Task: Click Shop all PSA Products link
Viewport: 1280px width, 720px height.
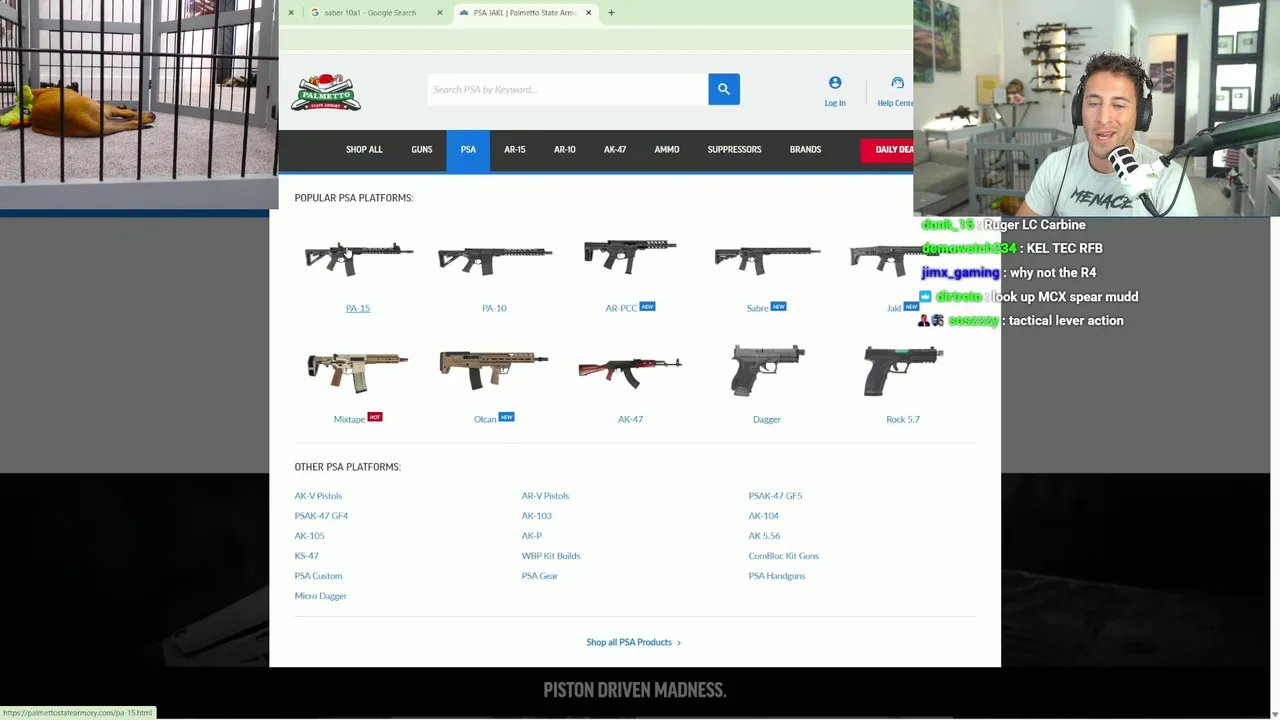Action: tap(633, 642)
